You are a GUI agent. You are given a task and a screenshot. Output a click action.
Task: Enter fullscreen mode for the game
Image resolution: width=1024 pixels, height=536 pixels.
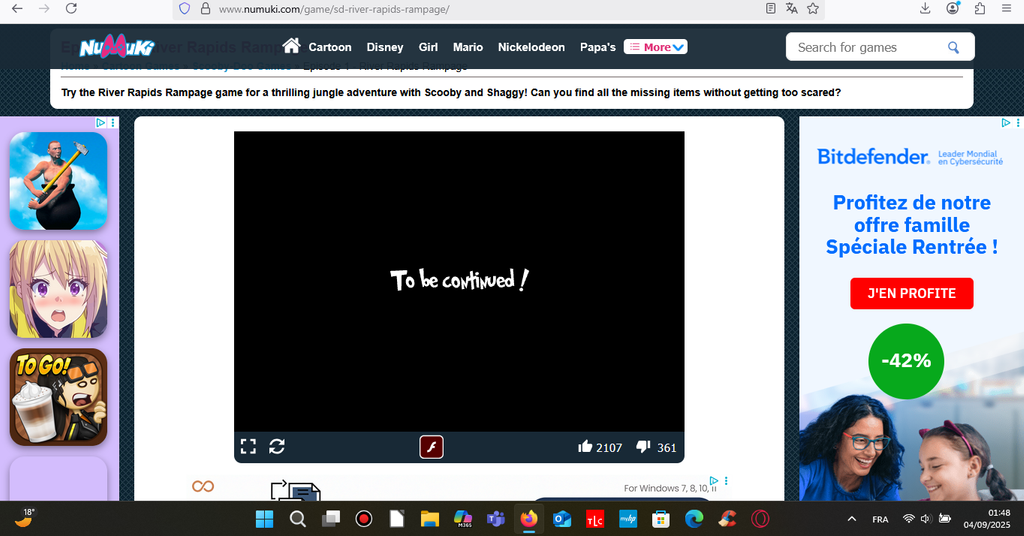click(248, 446)
